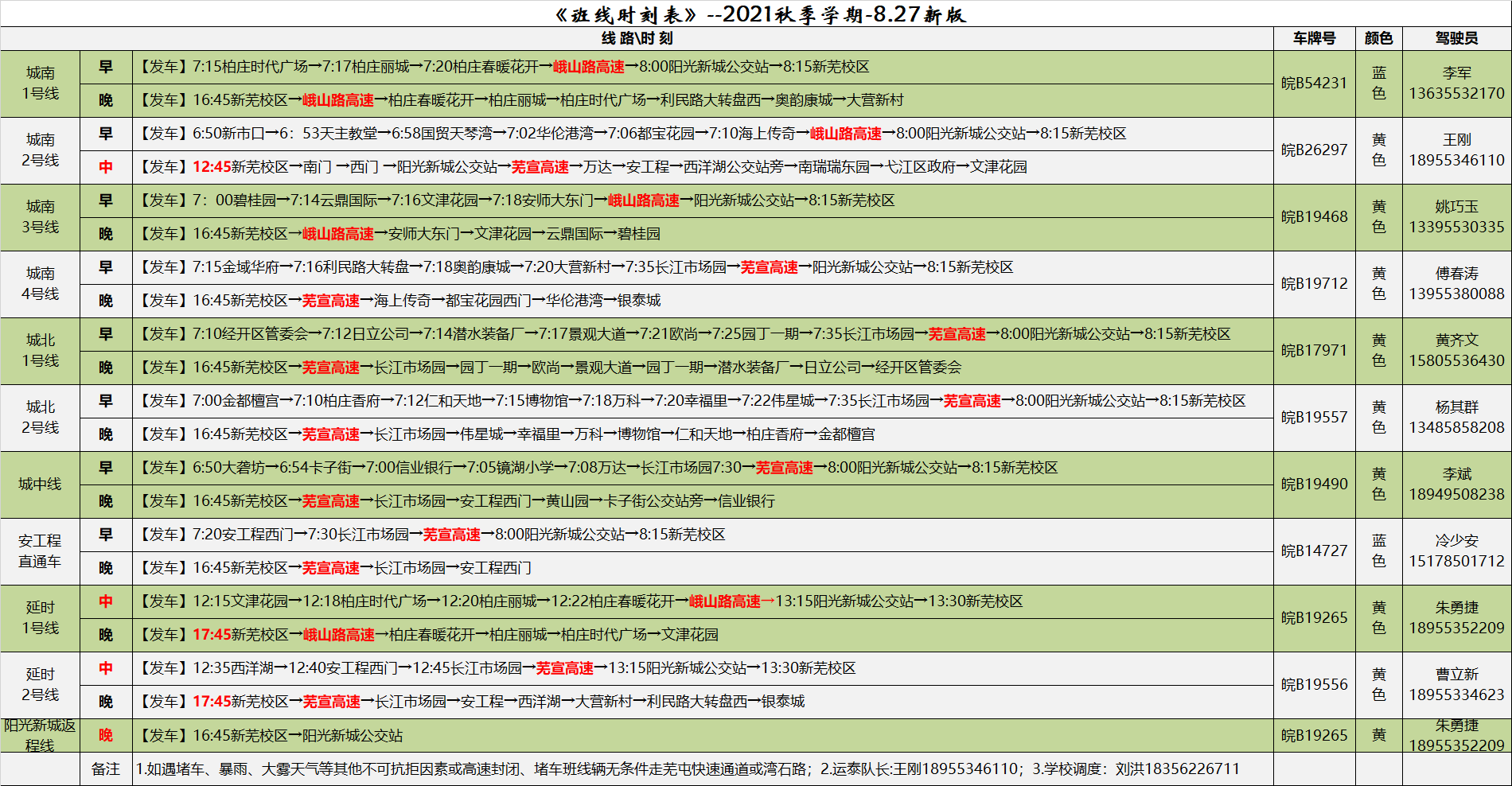This screenshot has height=786, width=1512.
Task: Select the 城北1号线 route cell
Action: click(x=40, y=351)
